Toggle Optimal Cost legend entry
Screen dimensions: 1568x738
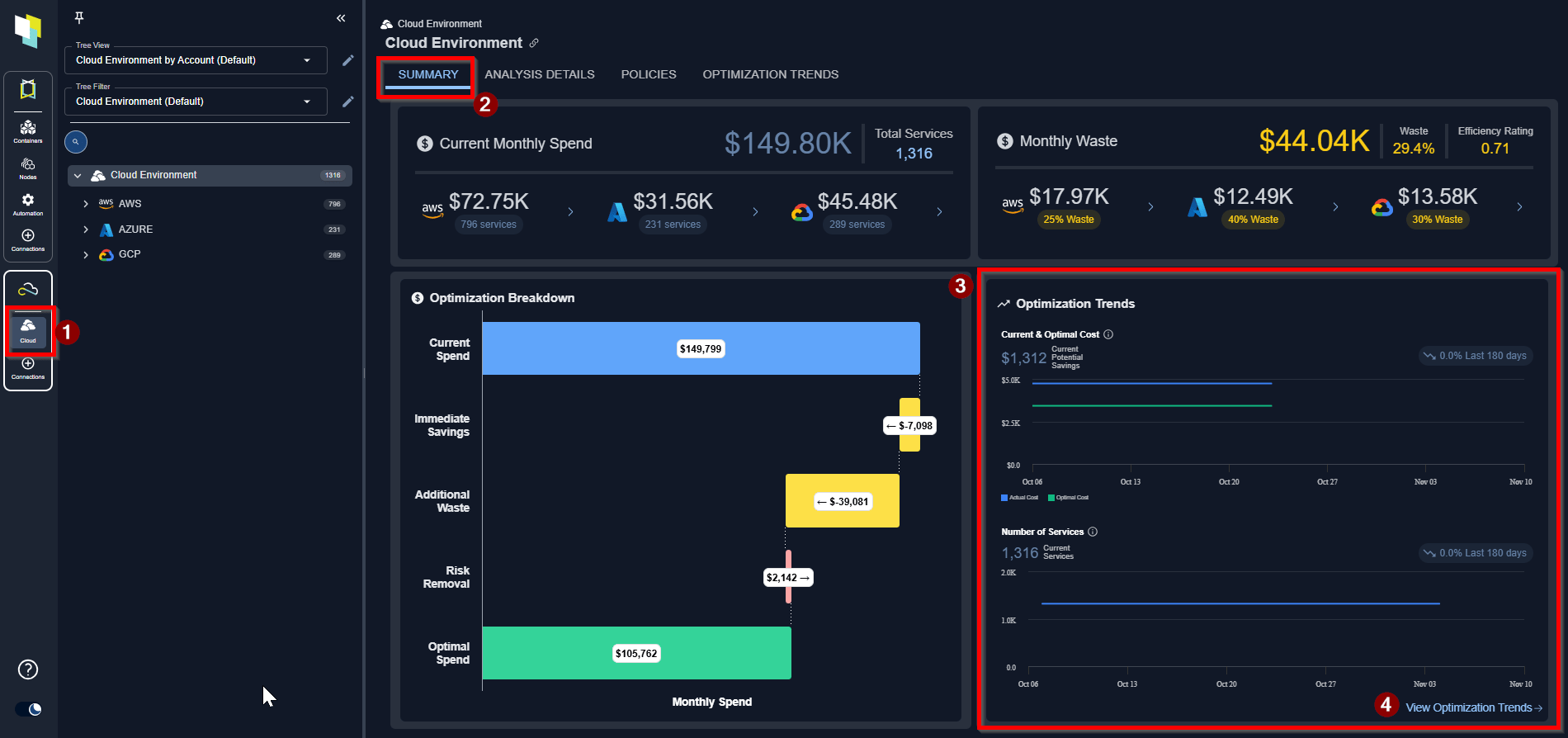[1068, 498]
